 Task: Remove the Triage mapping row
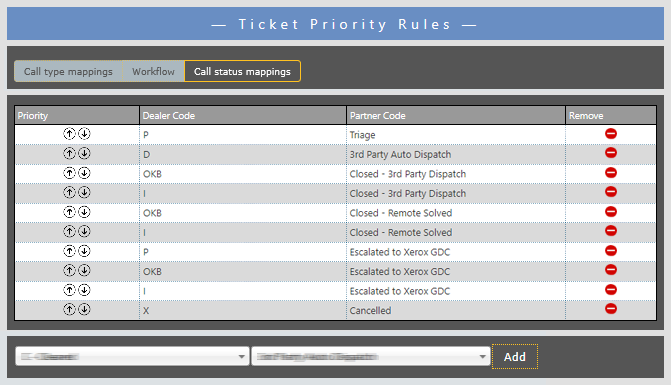(611, 134)
